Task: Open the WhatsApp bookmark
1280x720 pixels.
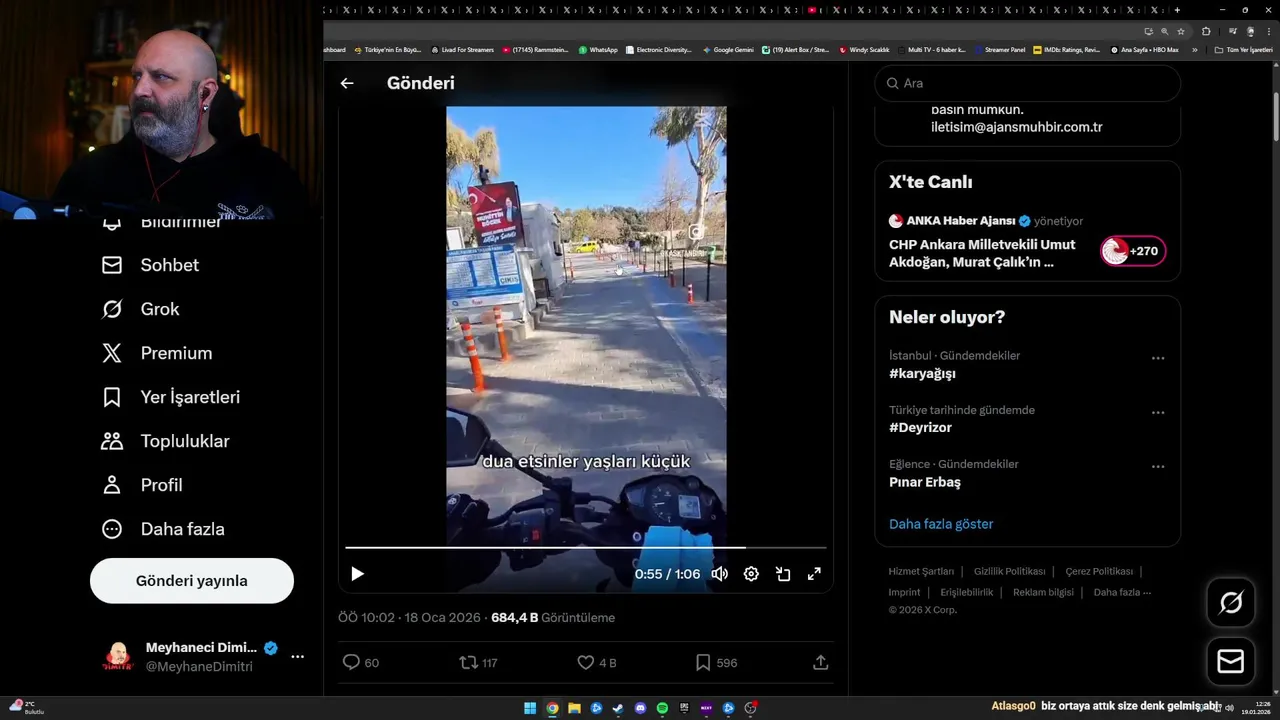Action: pyautogui.click(x=598, y=49)
